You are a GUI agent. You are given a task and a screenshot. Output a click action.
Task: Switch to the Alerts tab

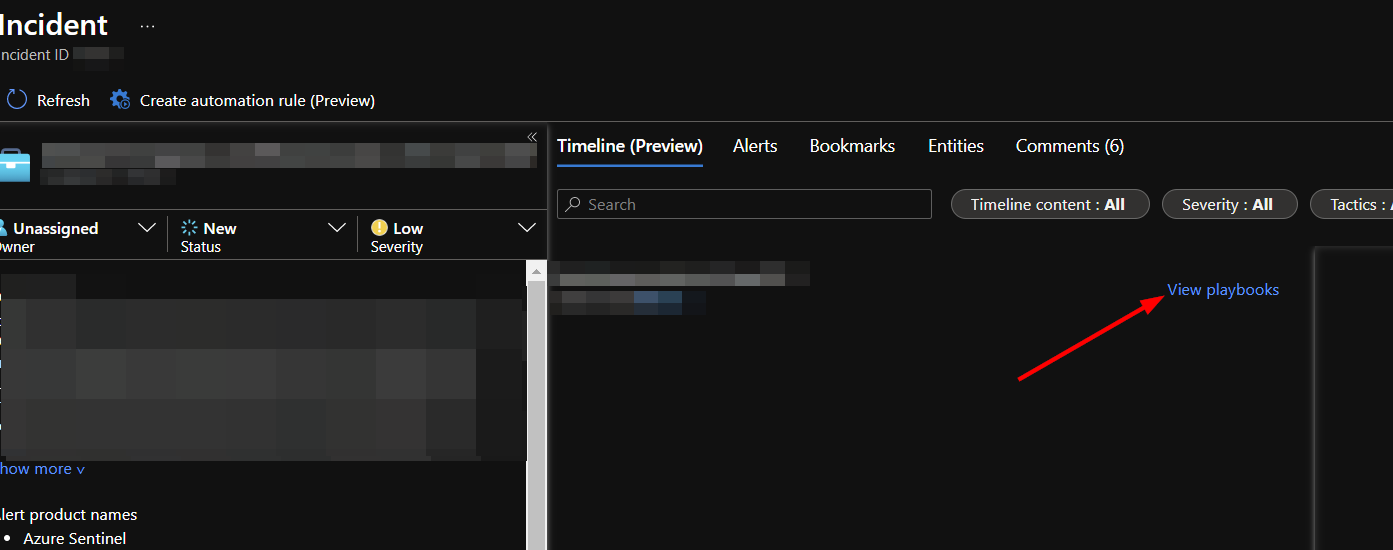pyautogui.click(x=755, y=146)
